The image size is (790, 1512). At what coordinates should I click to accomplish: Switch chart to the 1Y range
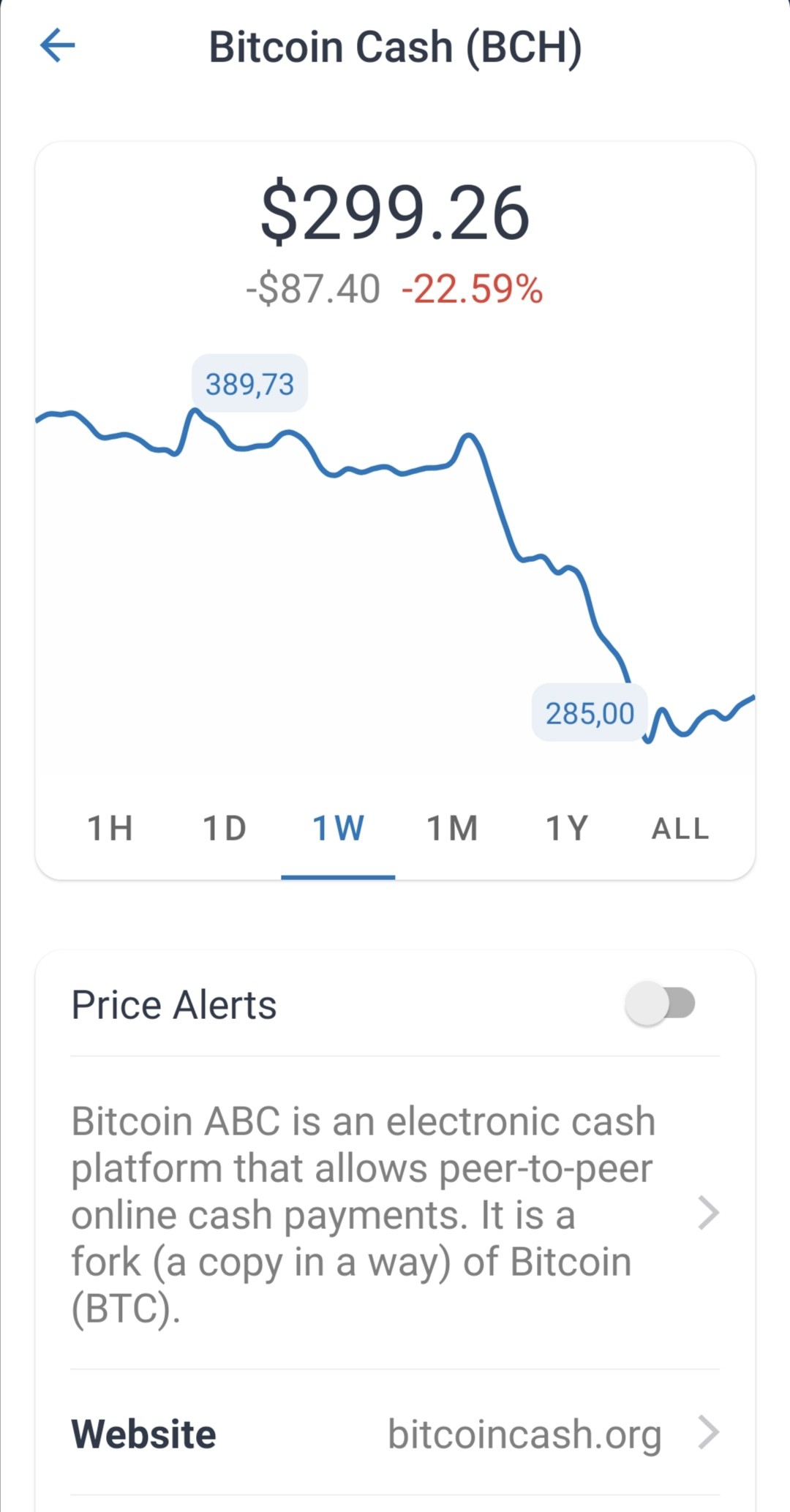pos(567,829)
